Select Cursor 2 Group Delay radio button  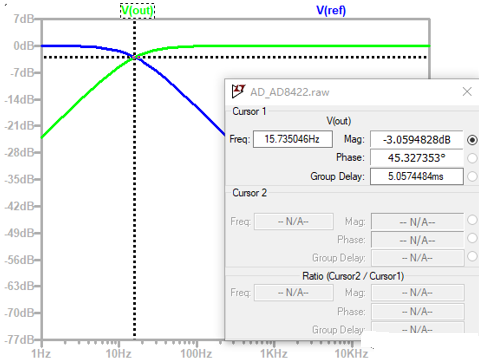point(472,256)
